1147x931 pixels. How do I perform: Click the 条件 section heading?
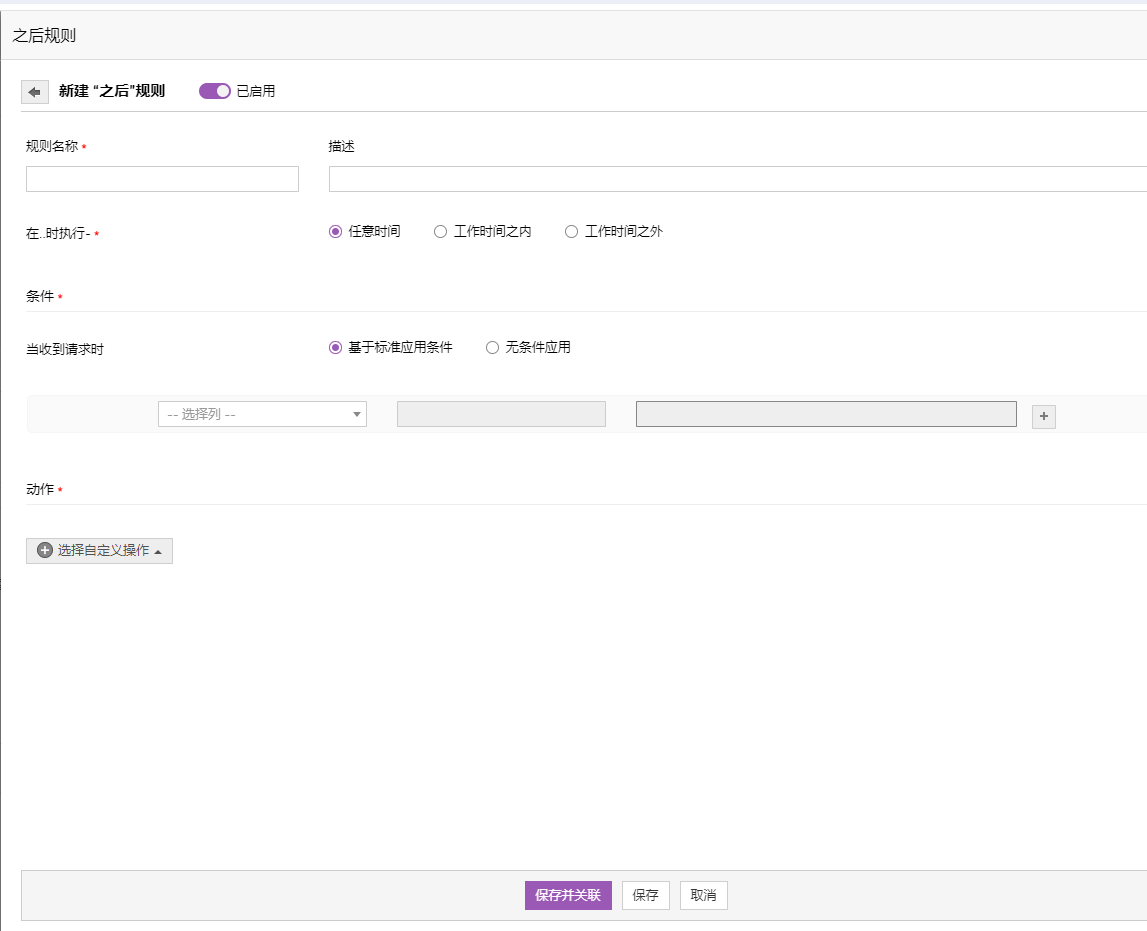(40, 297)
